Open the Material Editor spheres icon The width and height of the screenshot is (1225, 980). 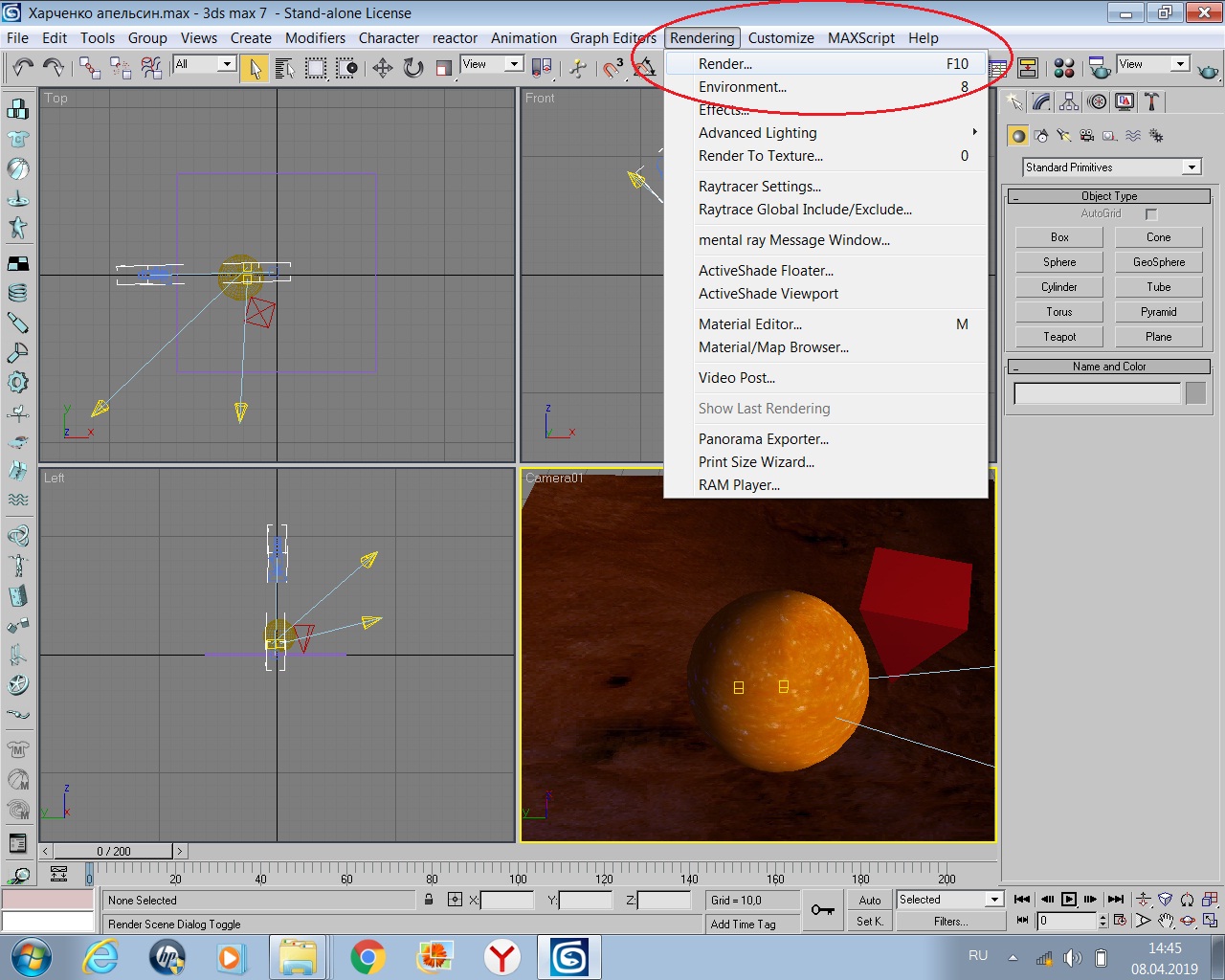click(1064, 68)
